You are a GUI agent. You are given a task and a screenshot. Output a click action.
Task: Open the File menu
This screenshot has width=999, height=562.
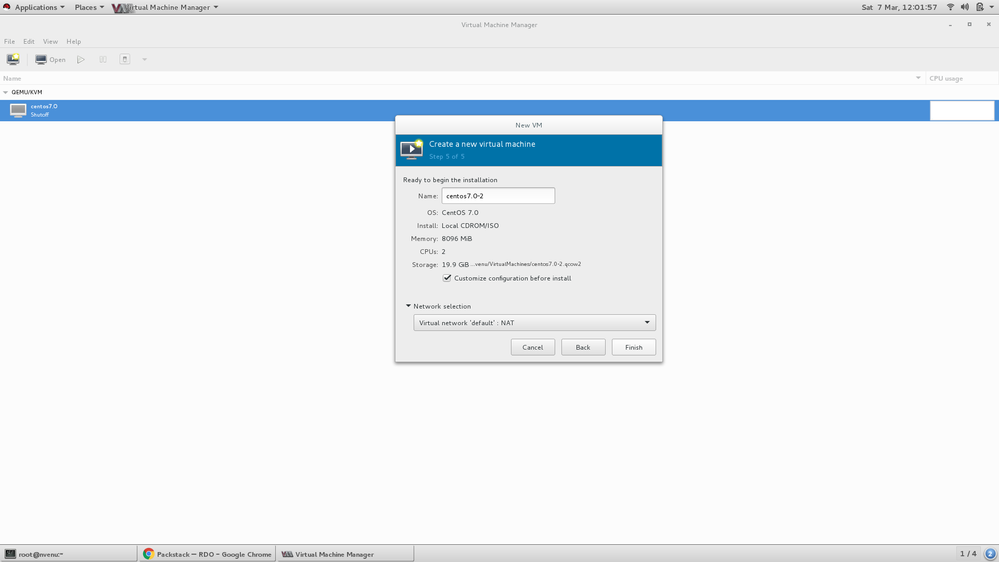click(9, 42)
